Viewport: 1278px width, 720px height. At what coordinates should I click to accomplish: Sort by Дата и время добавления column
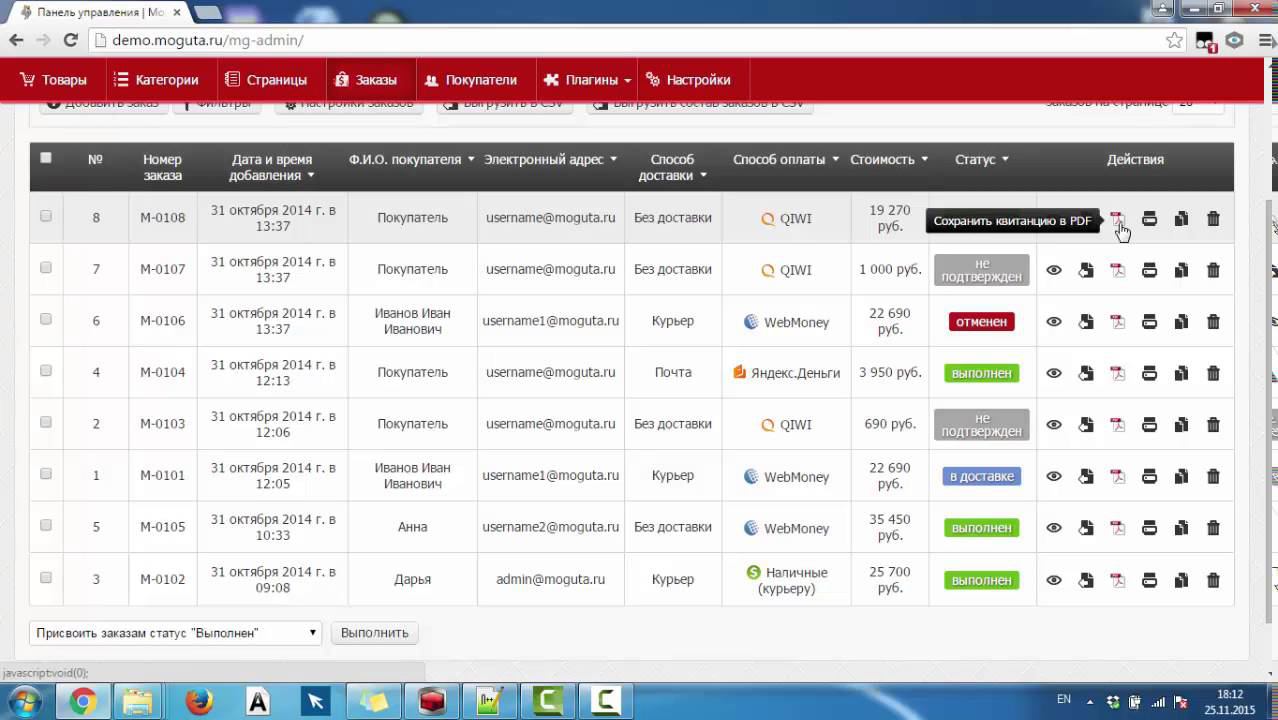click(x=272, y=167)
